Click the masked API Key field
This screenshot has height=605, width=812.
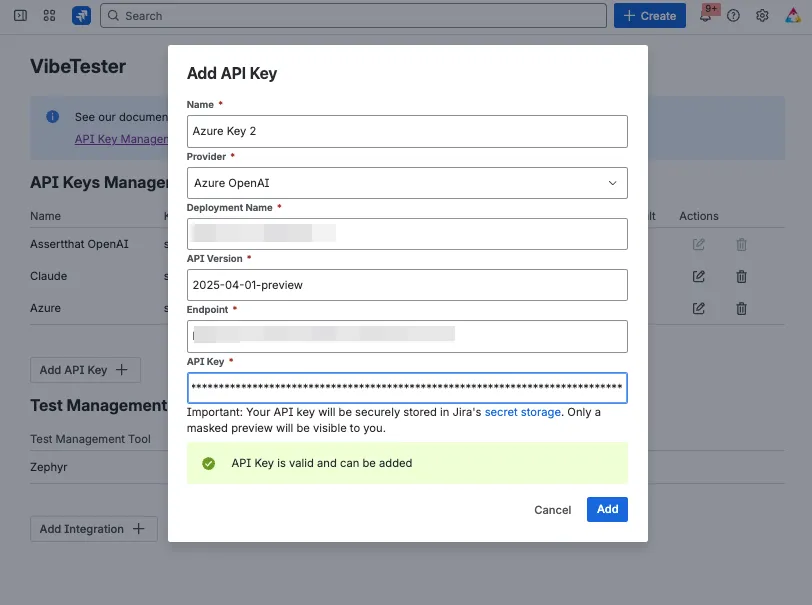(407, 387)
